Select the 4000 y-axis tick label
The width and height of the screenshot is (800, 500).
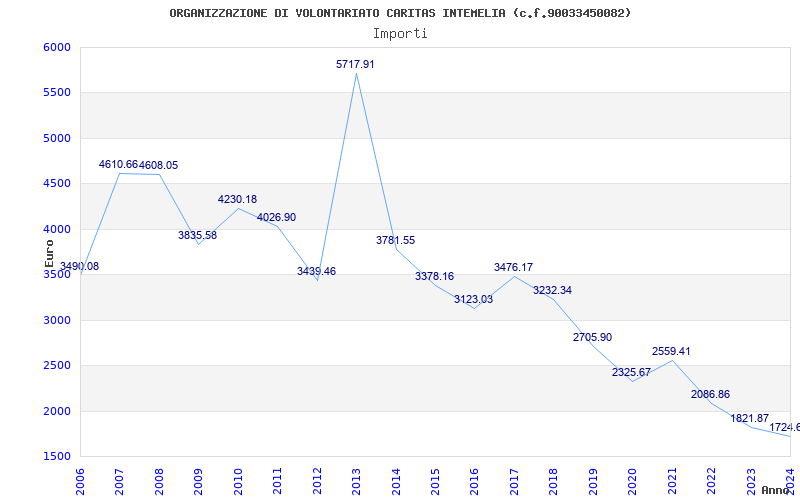57,229
